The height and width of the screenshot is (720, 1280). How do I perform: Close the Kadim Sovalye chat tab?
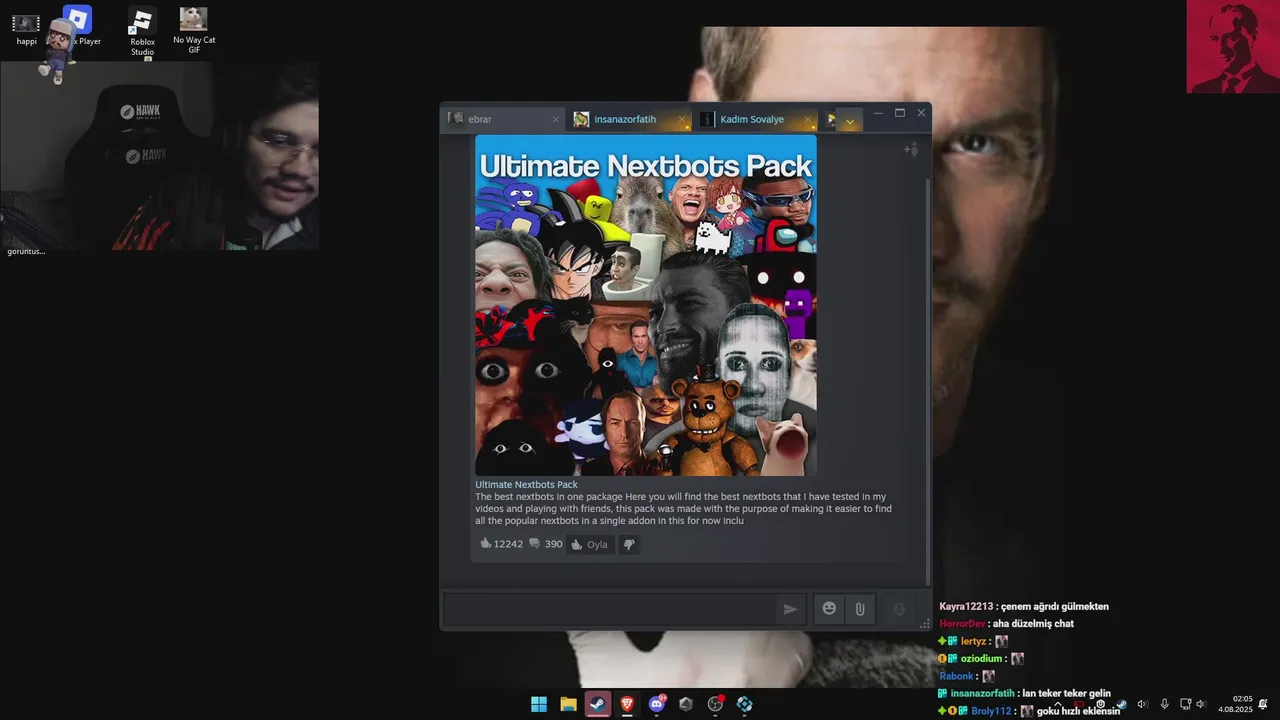[x=810, y=120]
